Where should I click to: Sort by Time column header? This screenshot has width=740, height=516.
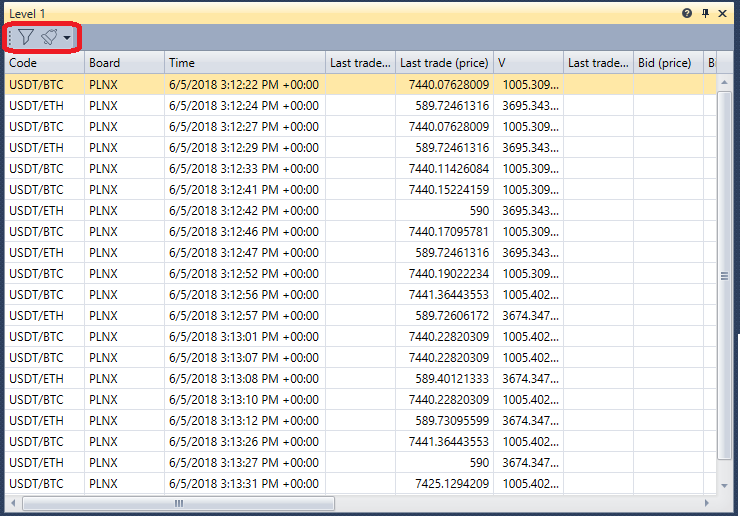[245, 63]
